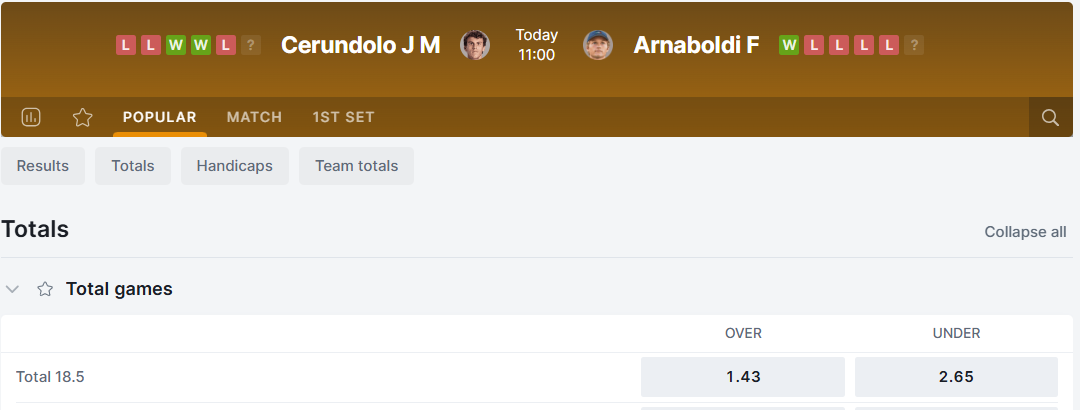Select the Team totals filter chip

356,166
